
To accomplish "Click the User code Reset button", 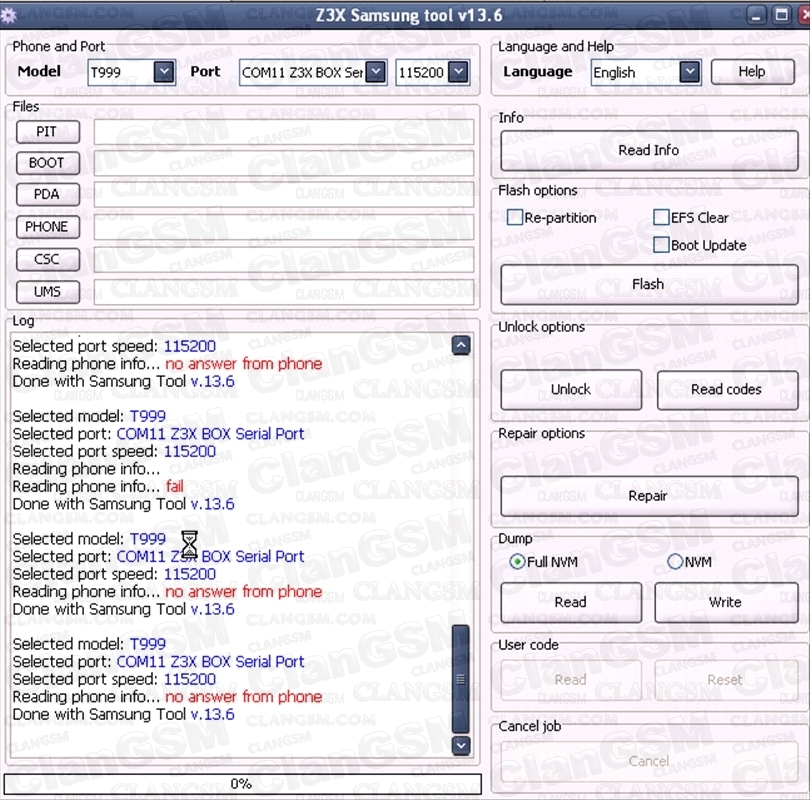I will point(726,680).
